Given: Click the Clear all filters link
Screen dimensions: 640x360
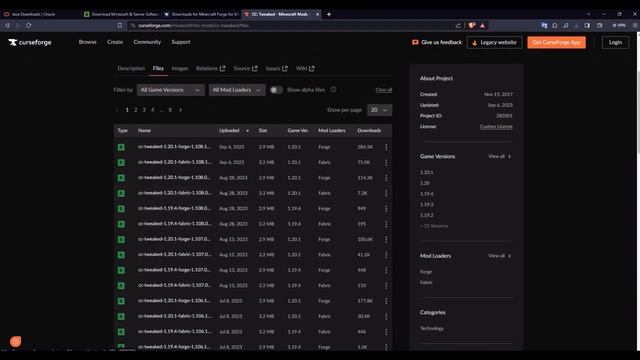Looking at the screenshot, I should pos(384,90).
